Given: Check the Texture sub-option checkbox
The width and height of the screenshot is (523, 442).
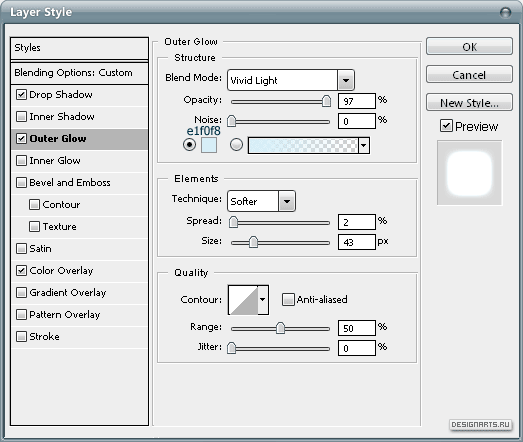Looking at the screenshot, I should pyautogui.click(x=34, y=227).
